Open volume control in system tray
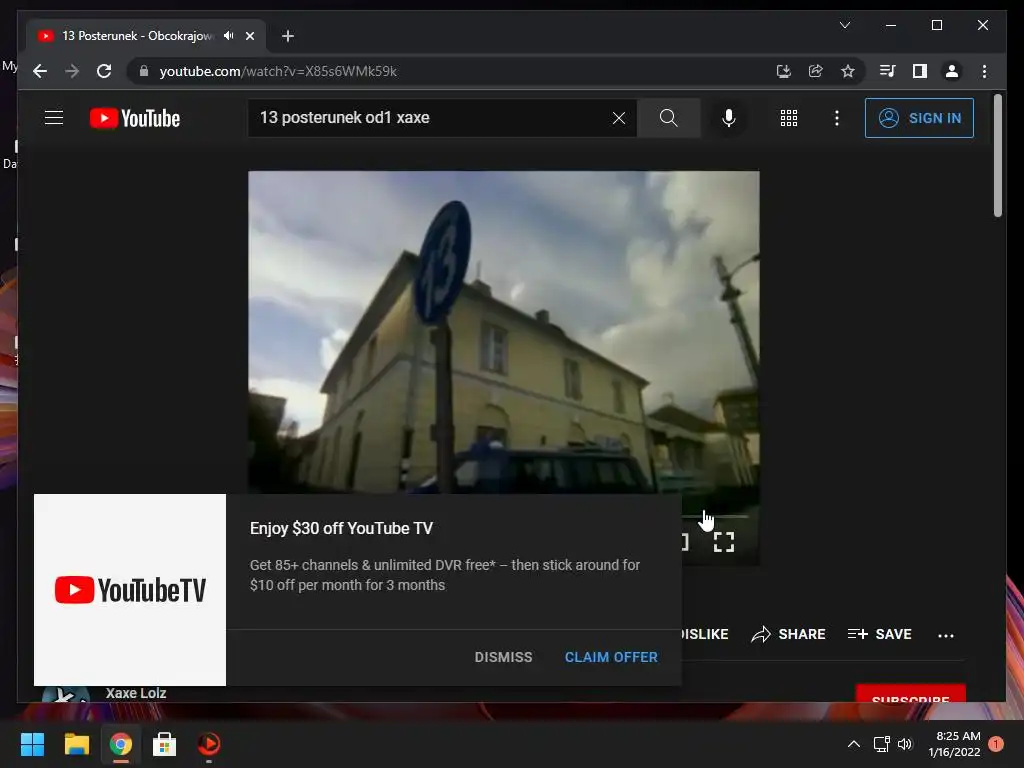Viewport: 1024px width, 768px height. pos(904,744)
